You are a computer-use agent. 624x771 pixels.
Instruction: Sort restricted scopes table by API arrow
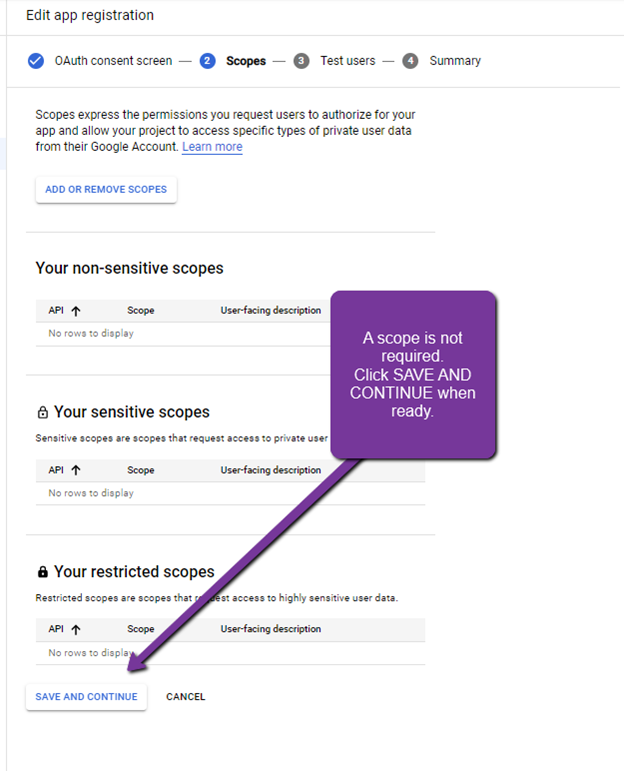76,629
